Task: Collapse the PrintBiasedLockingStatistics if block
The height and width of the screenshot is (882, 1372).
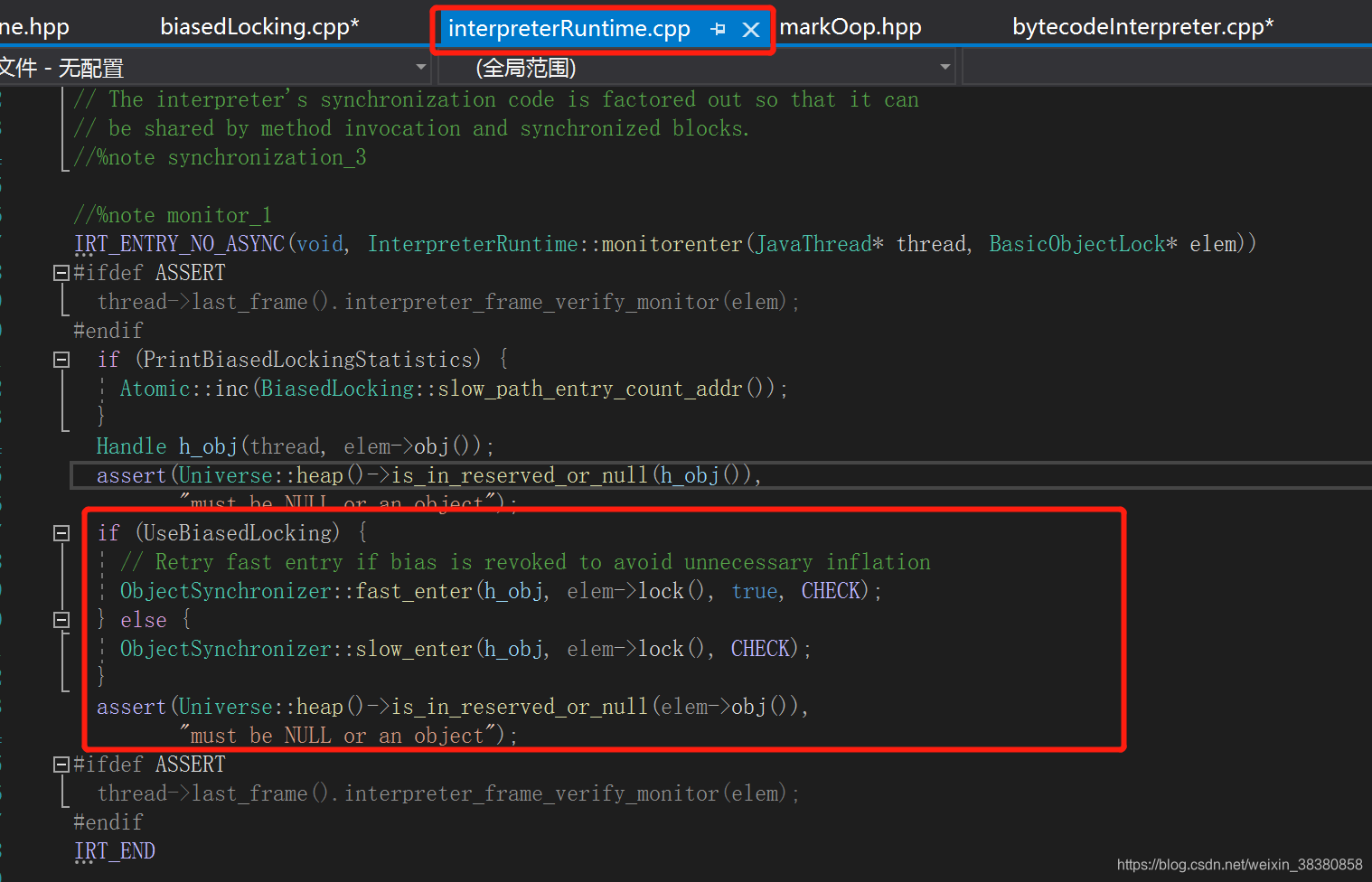Action: pyautogui.click(x=61, y=360)
